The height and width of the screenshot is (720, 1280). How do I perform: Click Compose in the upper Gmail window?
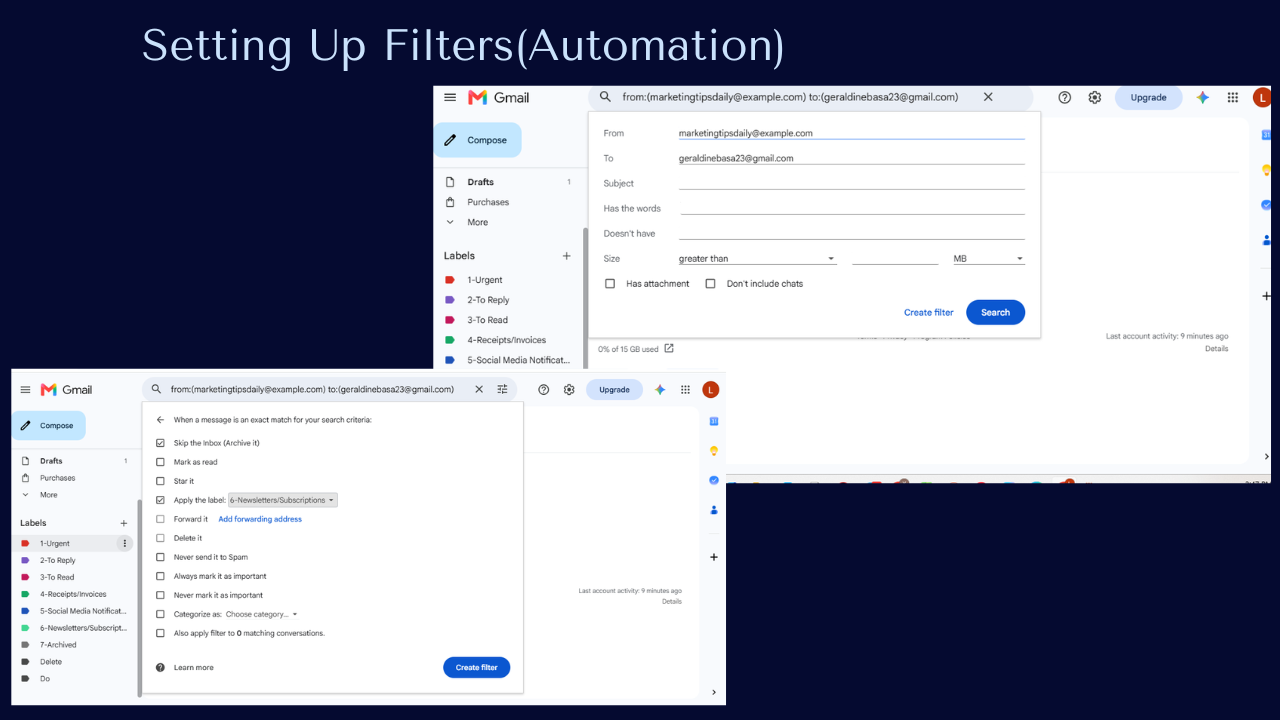pos(478,140)
